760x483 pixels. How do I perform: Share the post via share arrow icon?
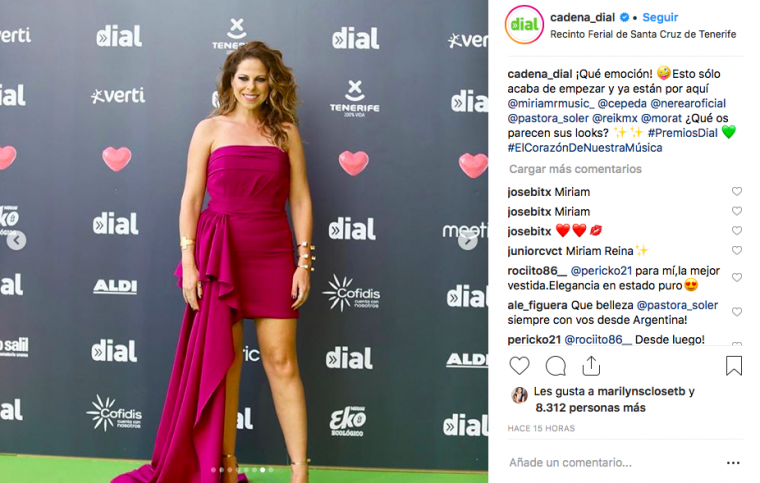591,366
